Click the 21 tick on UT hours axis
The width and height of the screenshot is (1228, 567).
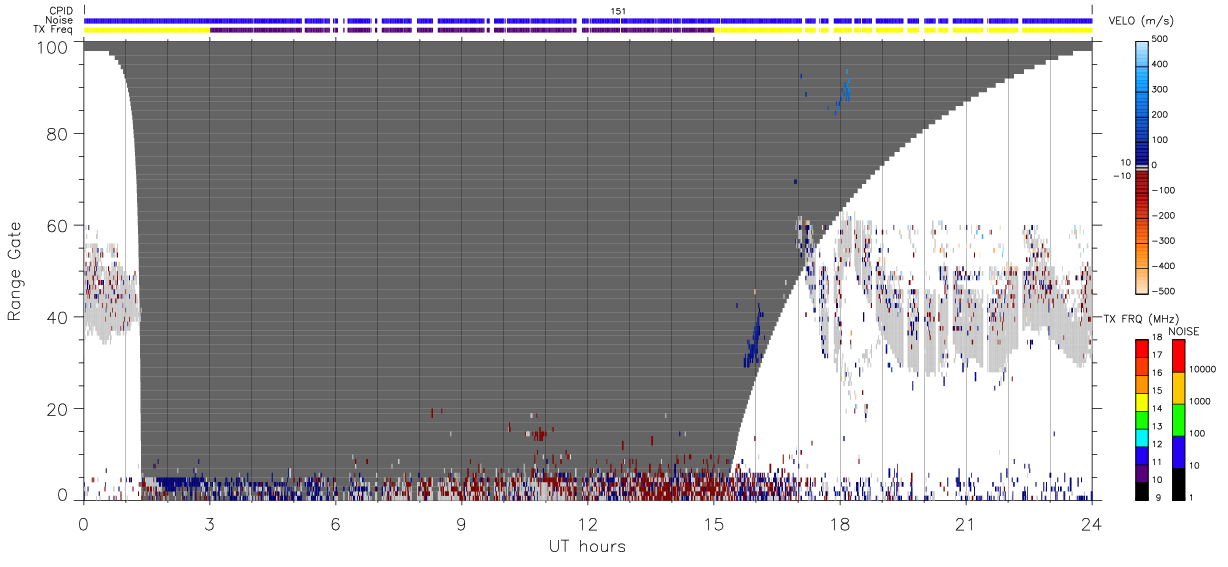point(965,524)
